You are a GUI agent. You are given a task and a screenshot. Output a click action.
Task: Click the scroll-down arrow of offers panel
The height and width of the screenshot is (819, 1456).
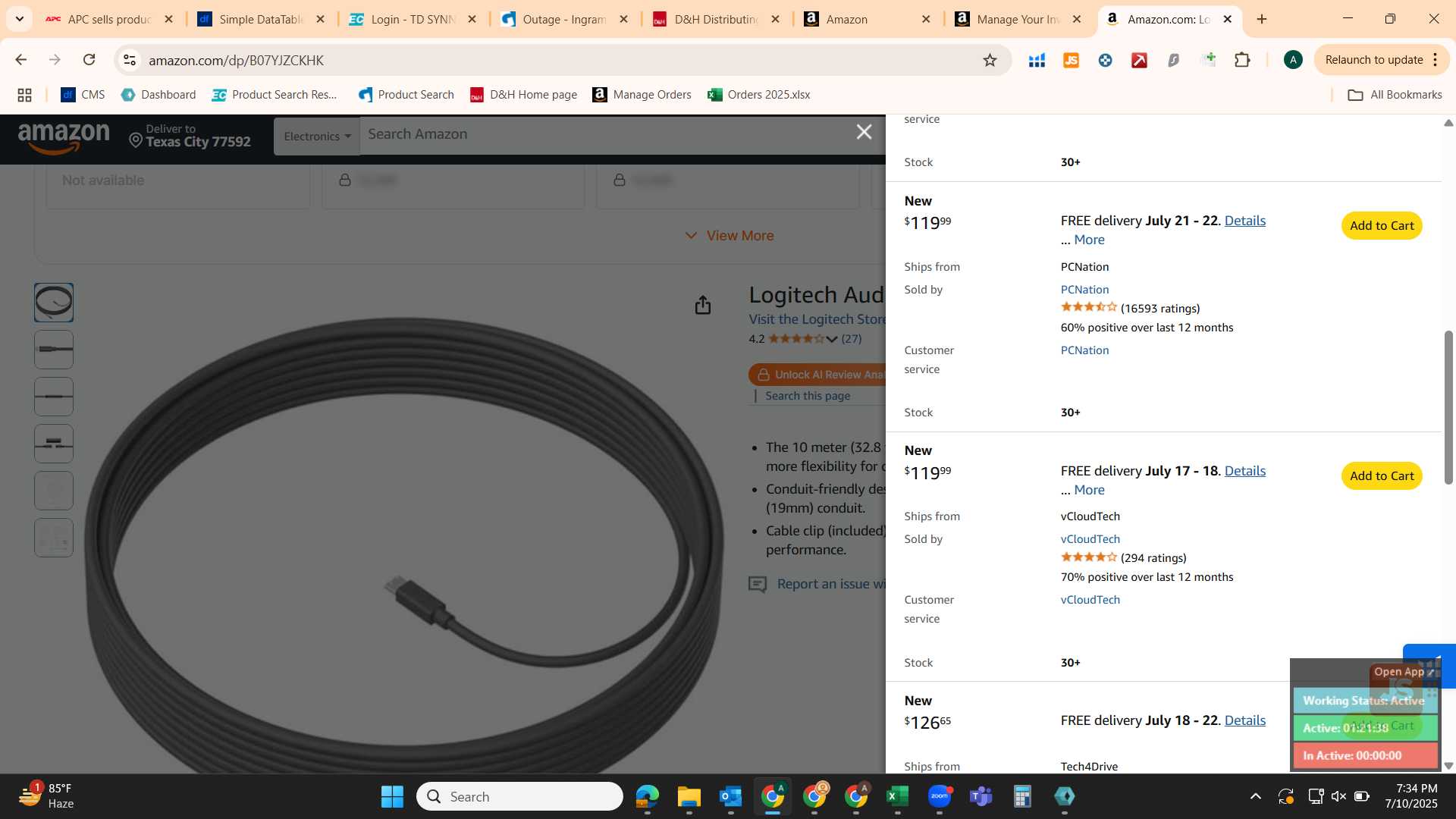point(1448,766)
